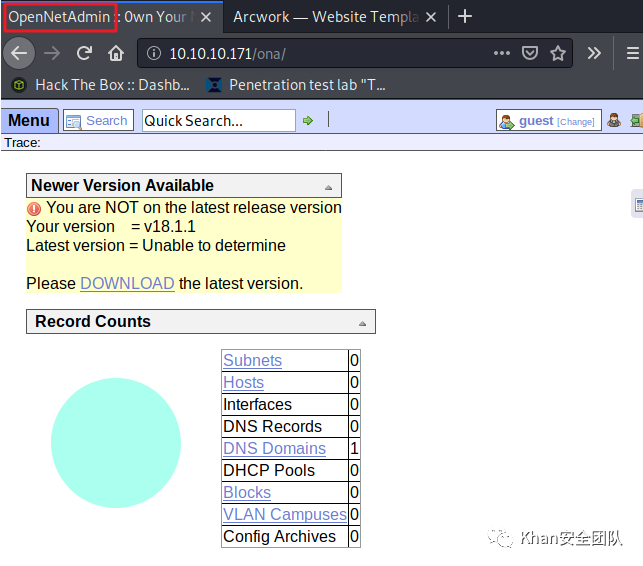Viewport: 643px width, 566px height.
Task: Open the browser home page icon
Action: pos(116,53)
